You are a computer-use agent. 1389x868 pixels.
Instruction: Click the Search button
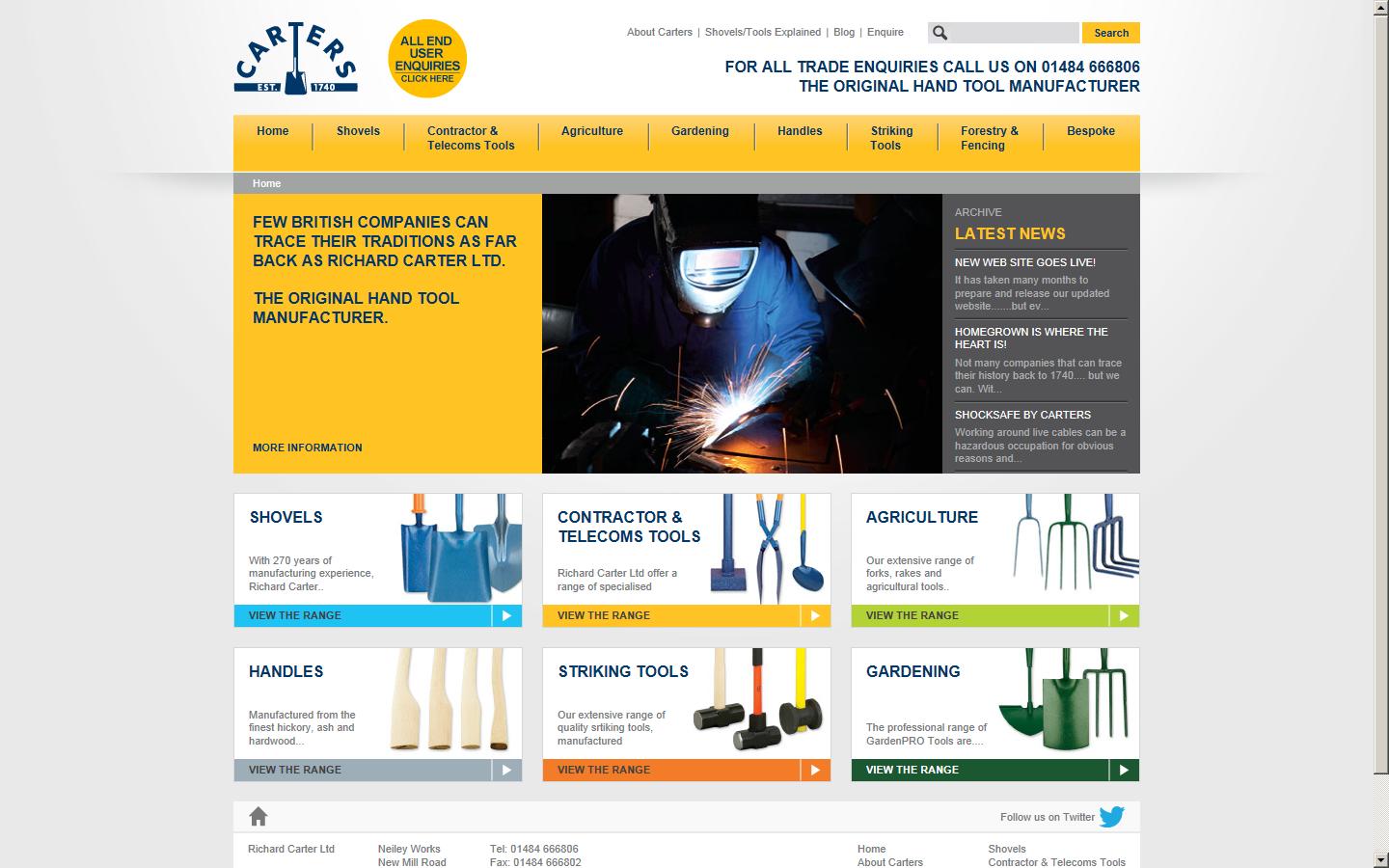[1110, 32]
